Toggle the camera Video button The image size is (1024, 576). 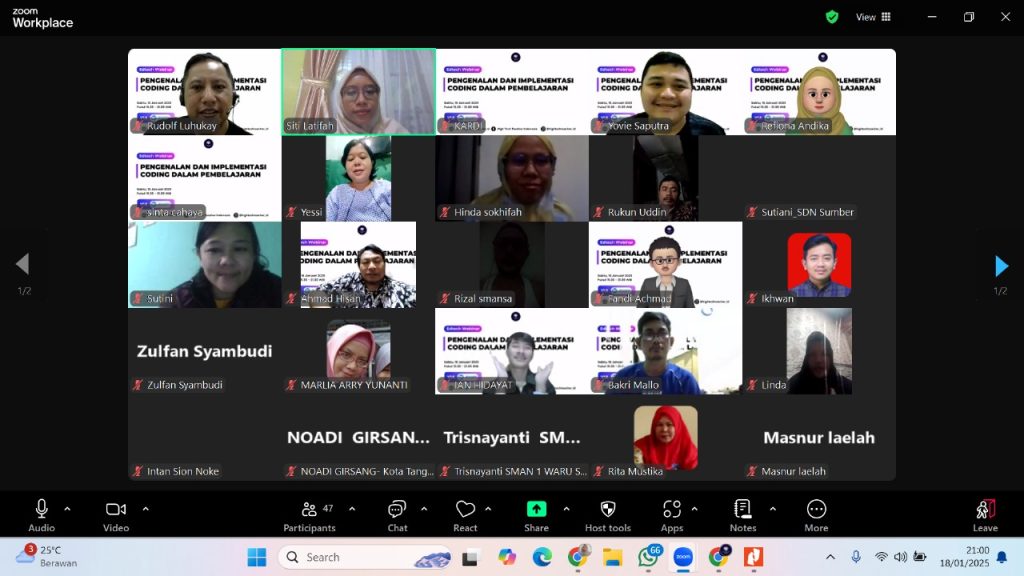pyautogui.click(x=116, y=515)
